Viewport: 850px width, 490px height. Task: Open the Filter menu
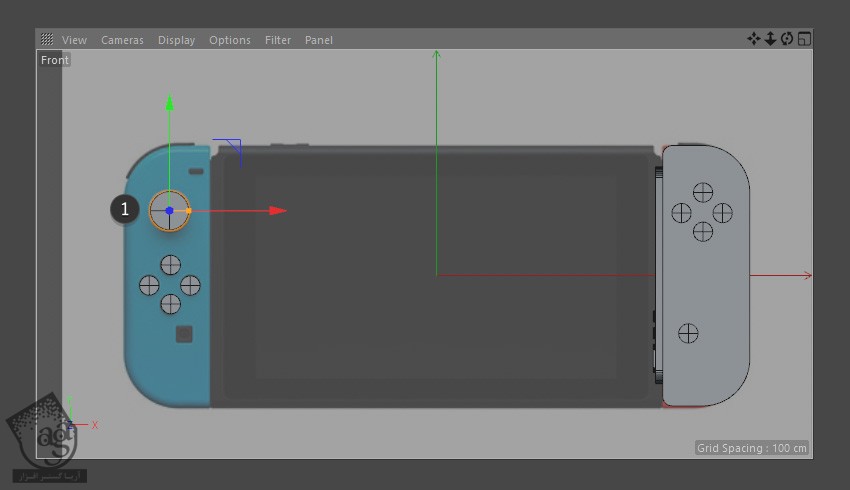click(x=278, y=40)
